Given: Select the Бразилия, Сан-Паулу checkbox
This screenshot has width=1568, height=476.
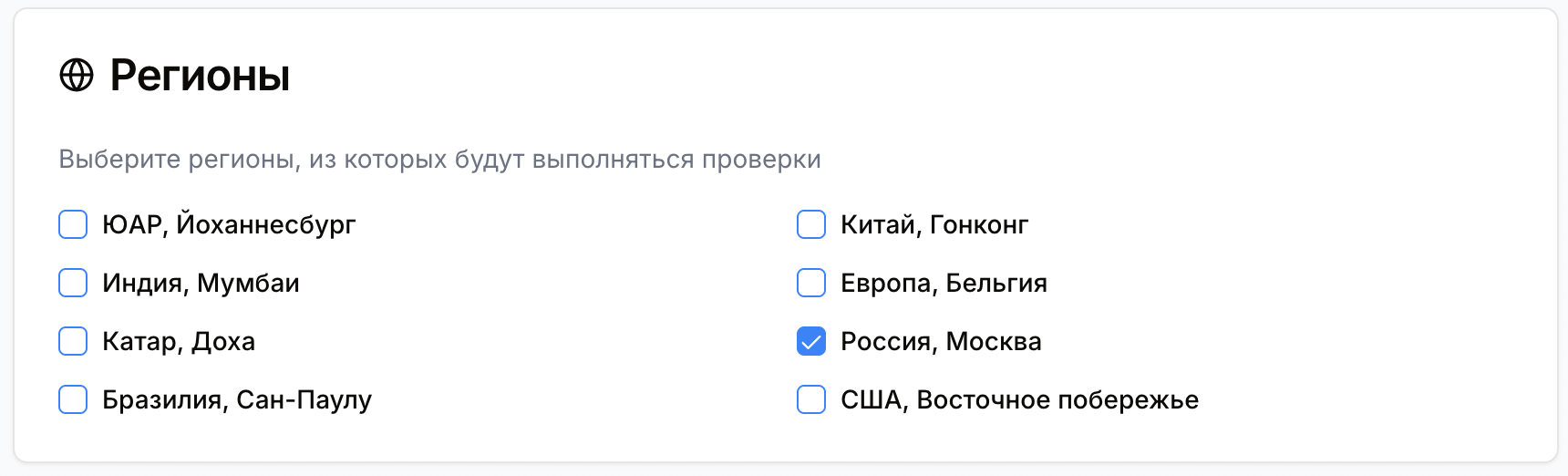Looking at the screenshot, I should pyautogui.click(x=73, y=399).
